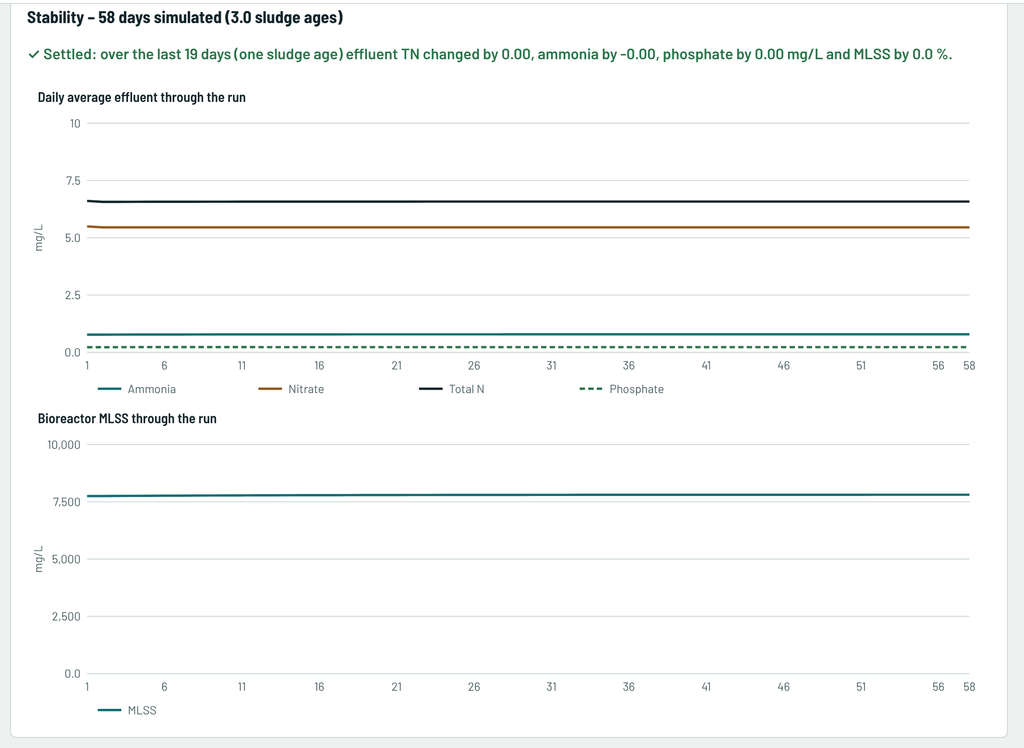Click the teal MLSS line in bioreactor chart

[x=528, y=495]
